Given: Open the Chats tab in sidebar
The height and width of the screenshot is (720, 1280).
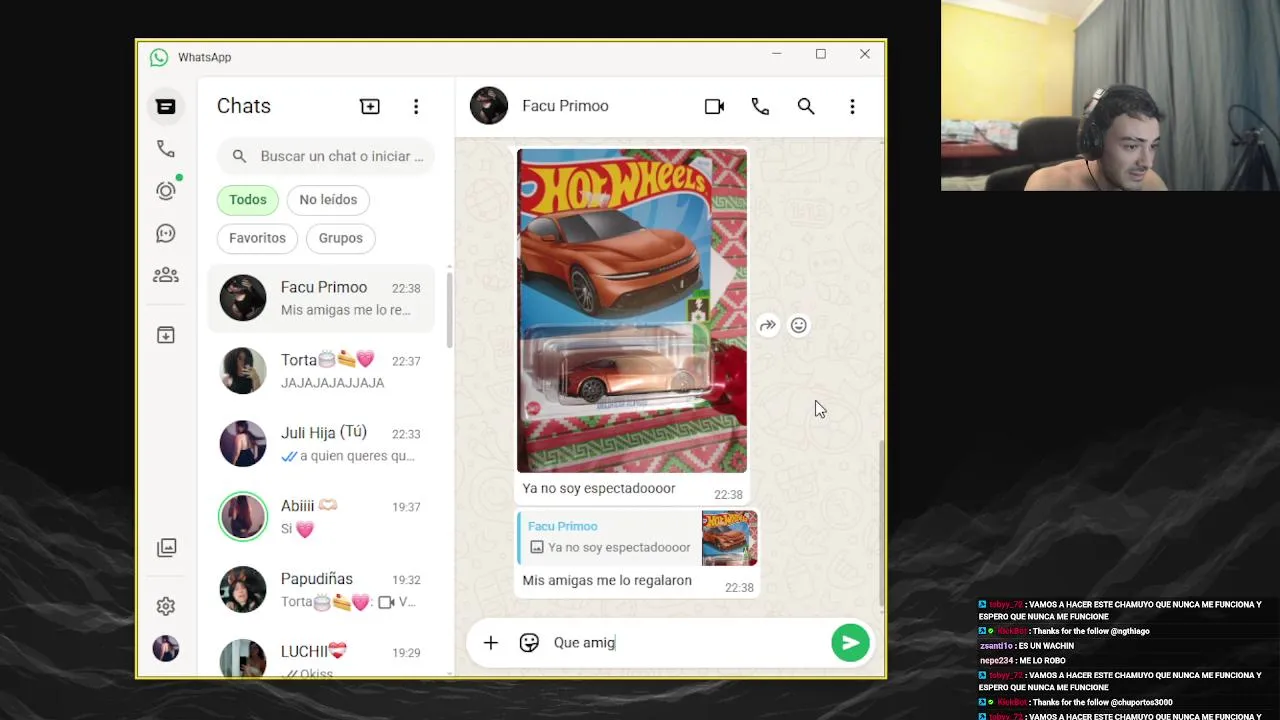Looking at the screenshot, I should click(x=166, y=106).
